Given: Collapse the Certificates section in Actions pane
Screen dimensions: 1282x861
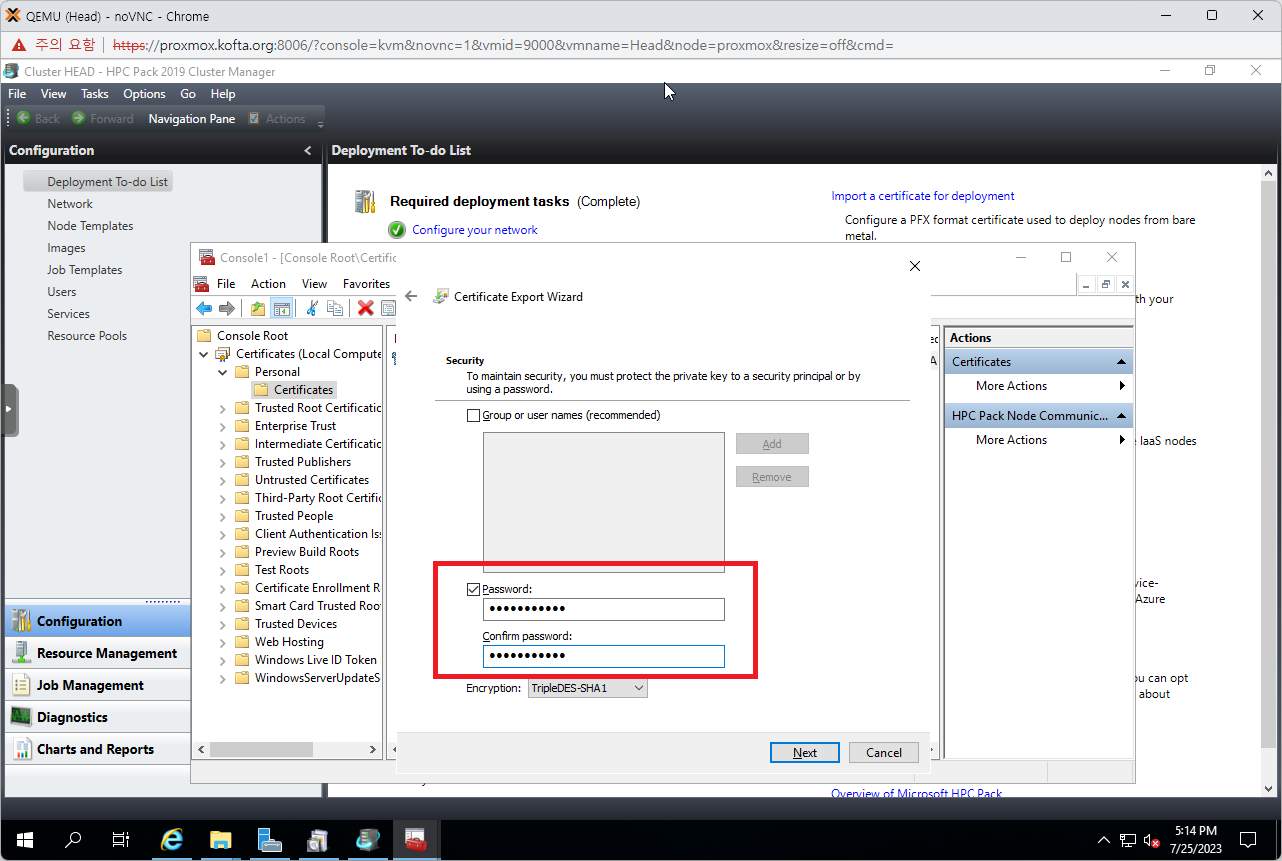Looking at the screenshot, I should (1122, 362).
